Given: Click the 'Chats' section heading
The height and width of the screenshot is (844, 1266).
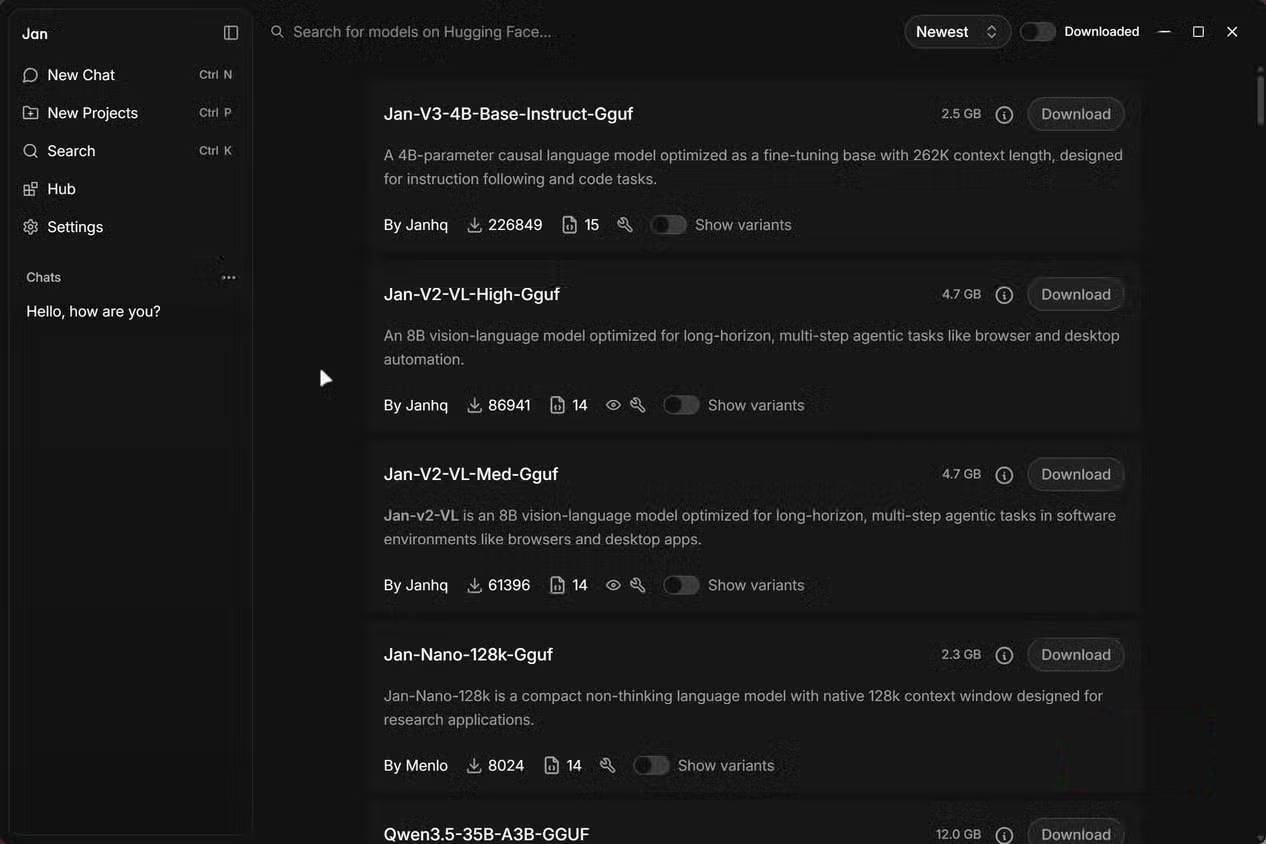Looking at the screenshot, I should [43, 277].
